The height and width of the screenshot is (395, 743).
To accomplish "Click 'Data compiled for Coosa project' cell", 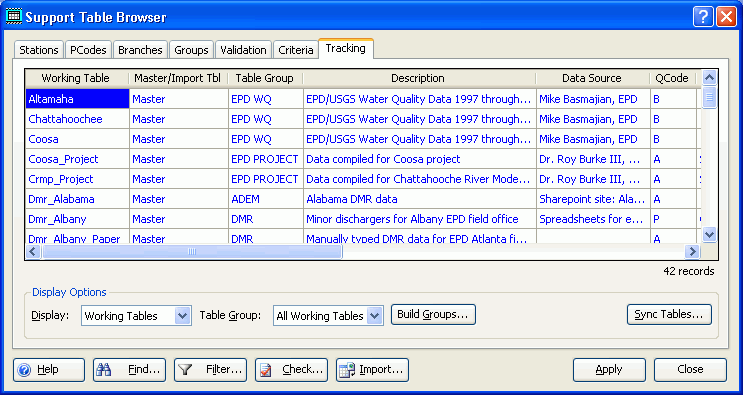I will (x=420, y=159).
